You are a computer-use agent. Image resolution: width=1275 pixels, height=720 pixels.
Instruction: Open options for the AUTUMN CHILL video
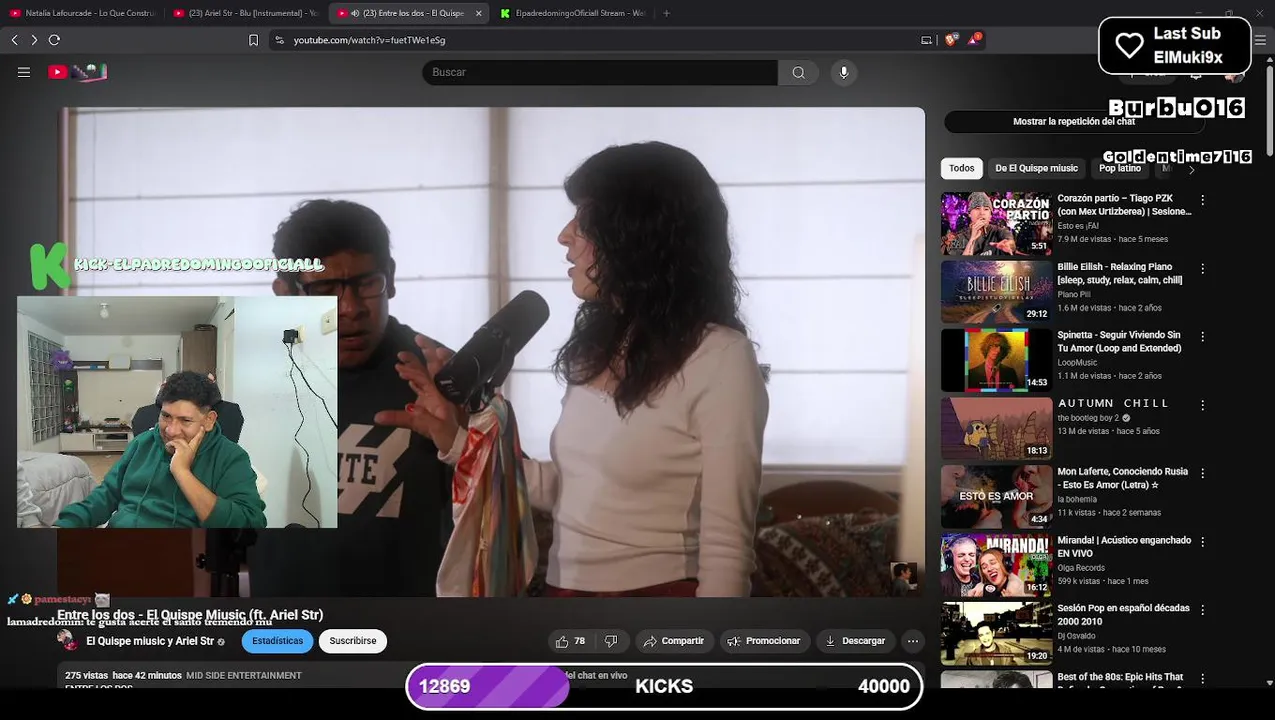coord(1203,405)
